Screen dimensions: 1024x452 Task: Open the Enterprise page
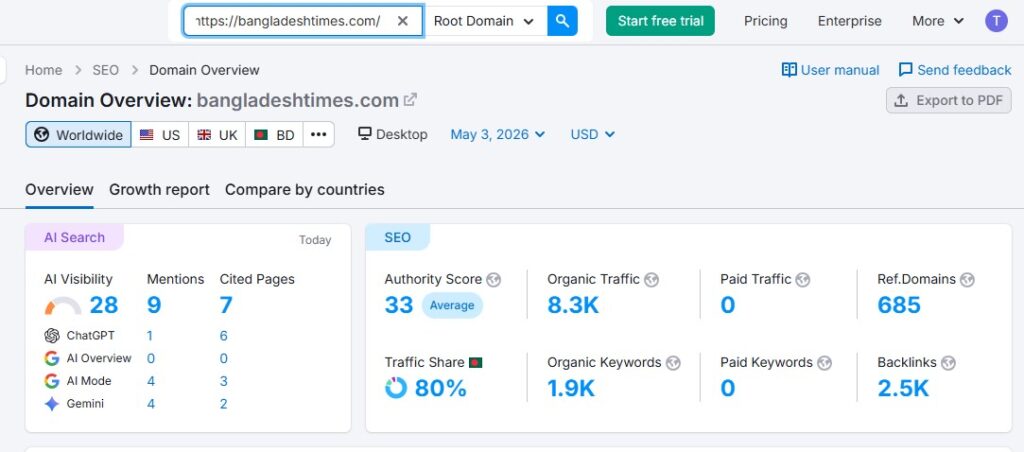pos(850,21)
